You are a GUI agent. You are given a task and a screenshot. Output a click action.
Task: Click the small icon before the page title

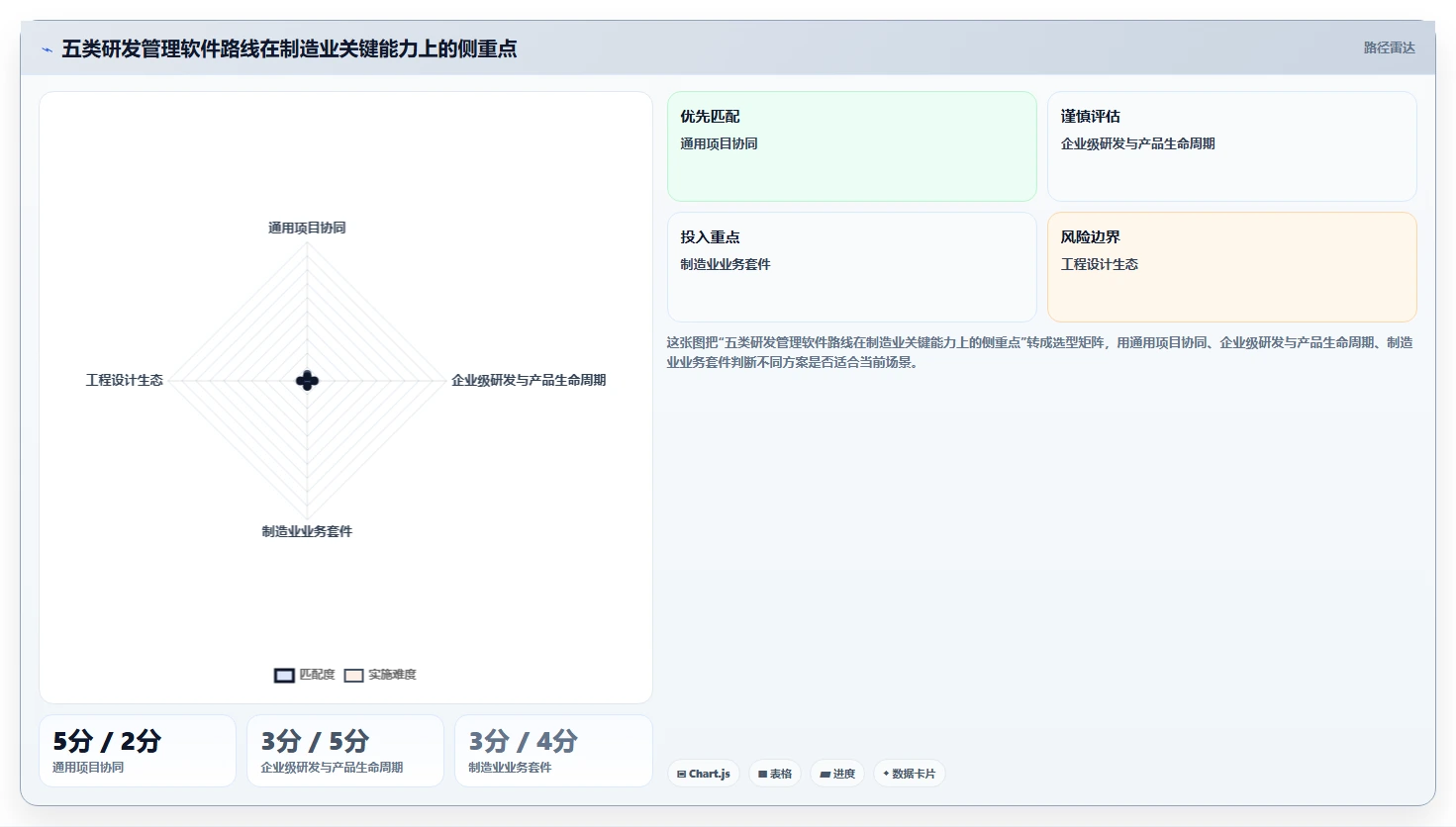47,49
